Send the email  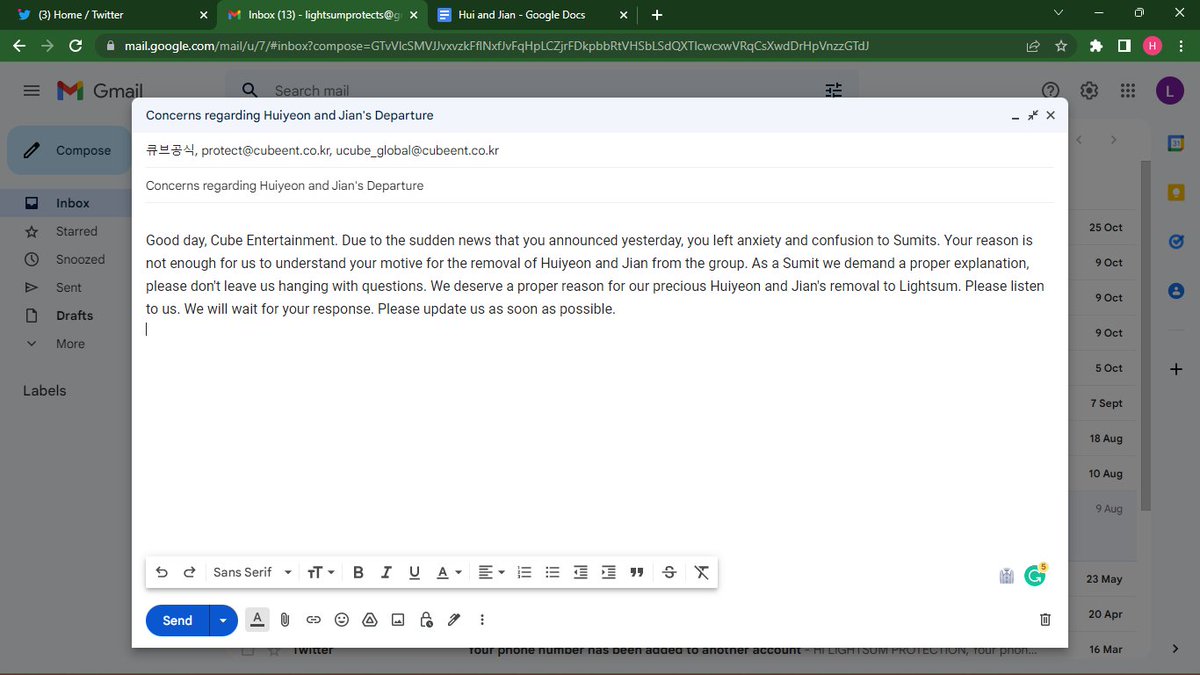(177, 621)
